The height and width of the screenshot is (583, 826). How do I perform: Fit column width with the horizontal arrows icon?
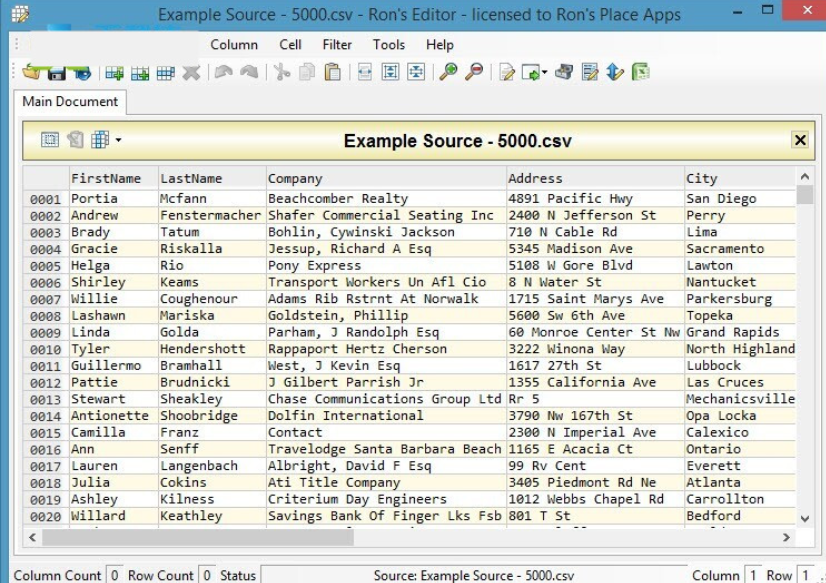(365, 72)
